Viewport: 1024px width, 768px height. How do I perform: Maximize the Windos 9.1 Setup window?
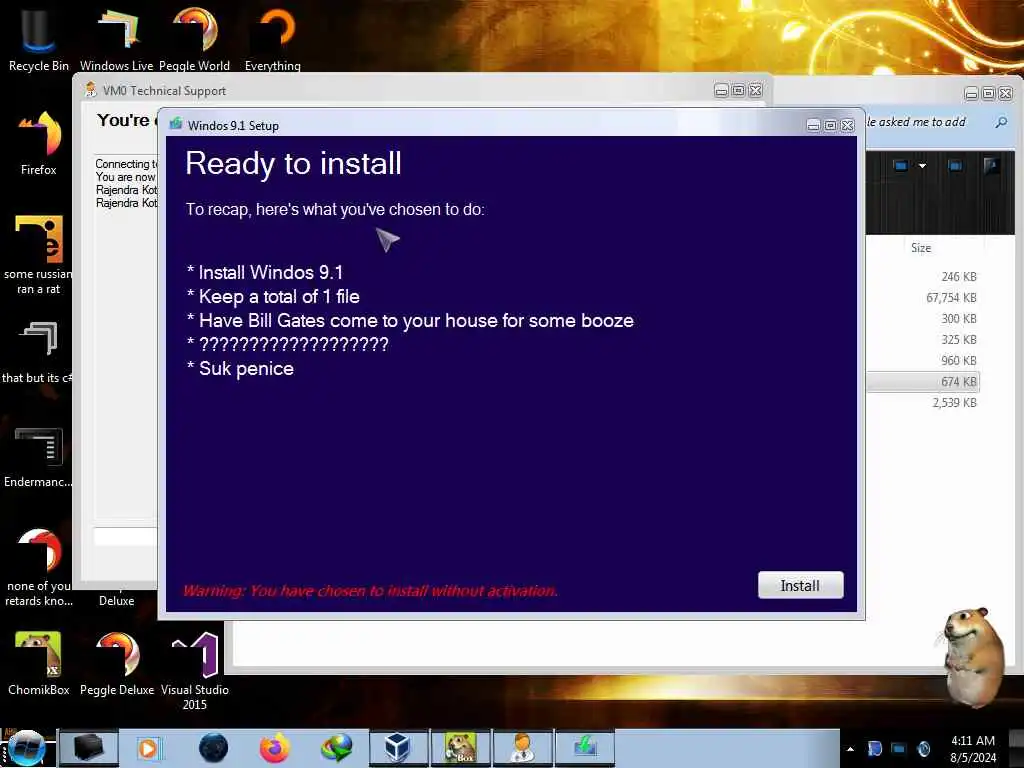(830, 125)
